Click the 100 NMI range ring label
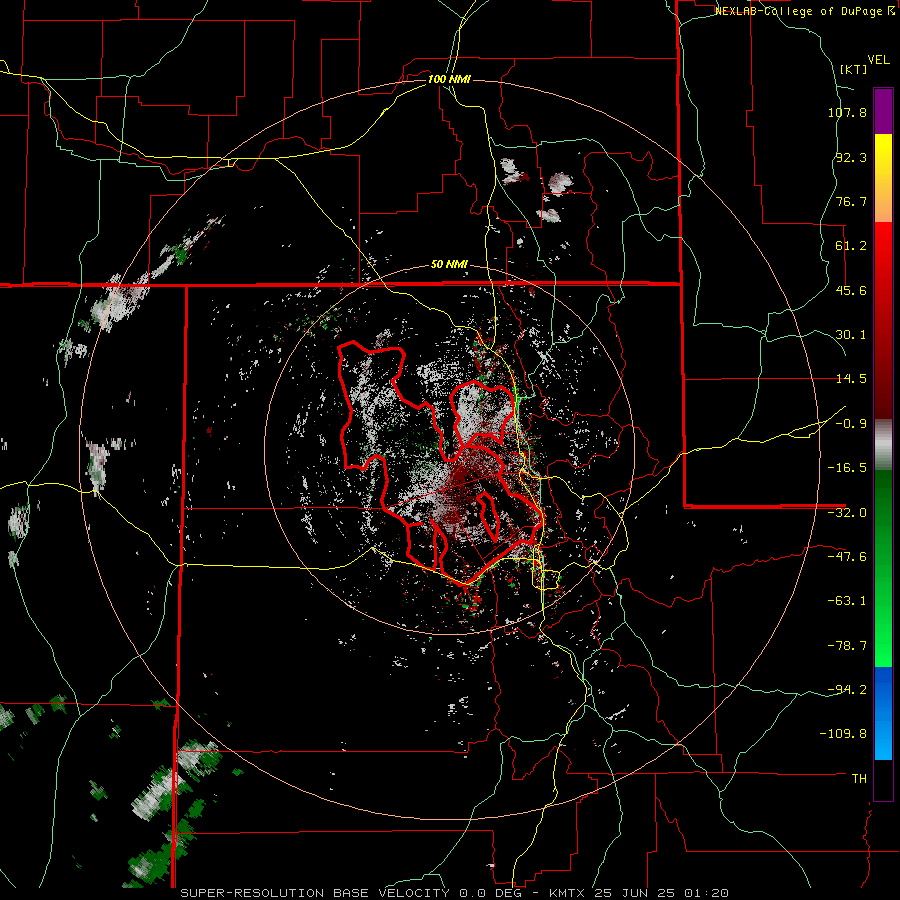Screen dimensions: 900x900 (x=449, y=79)
